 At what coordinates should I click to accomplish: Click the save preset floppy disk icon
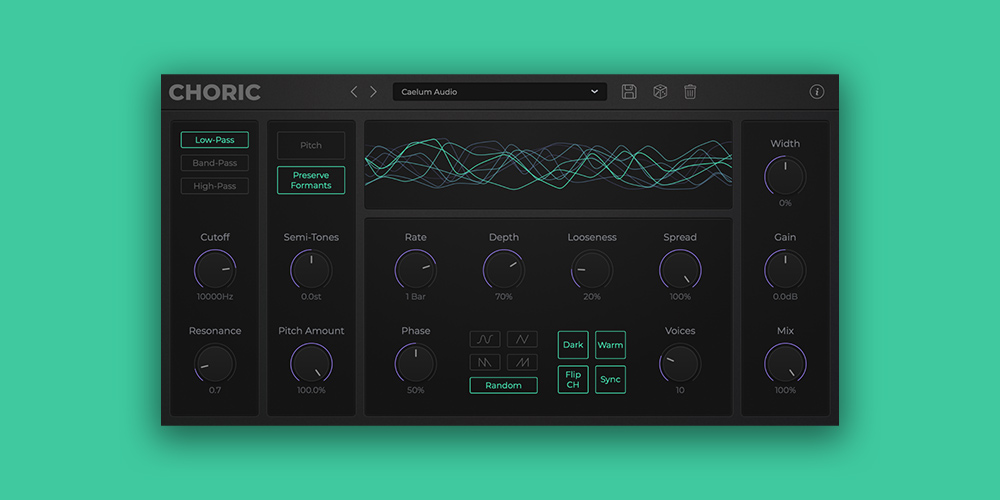point(629,92)
